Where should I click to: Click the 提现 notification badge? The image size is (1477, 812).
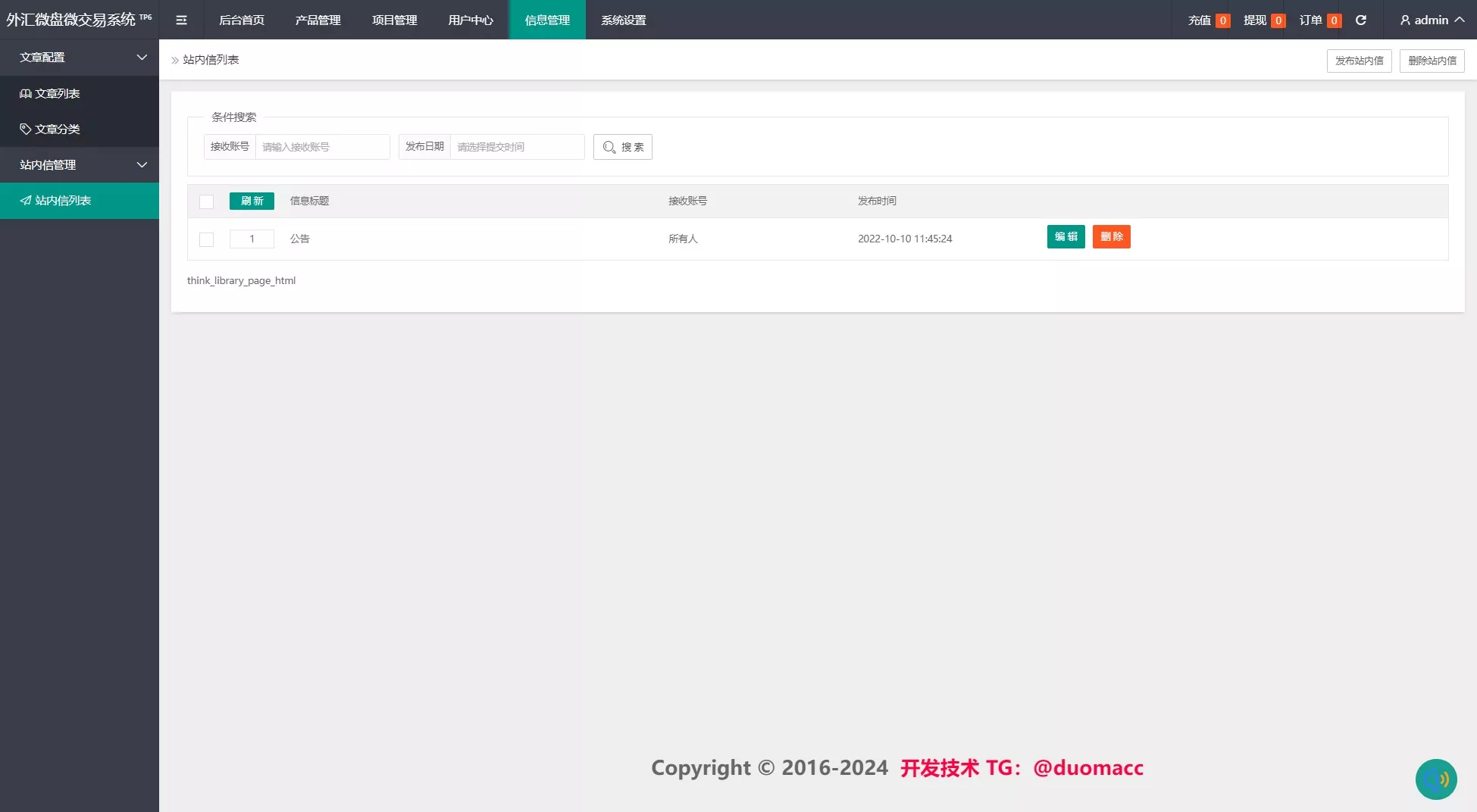pyautogui.click(x=1278, y=20)
